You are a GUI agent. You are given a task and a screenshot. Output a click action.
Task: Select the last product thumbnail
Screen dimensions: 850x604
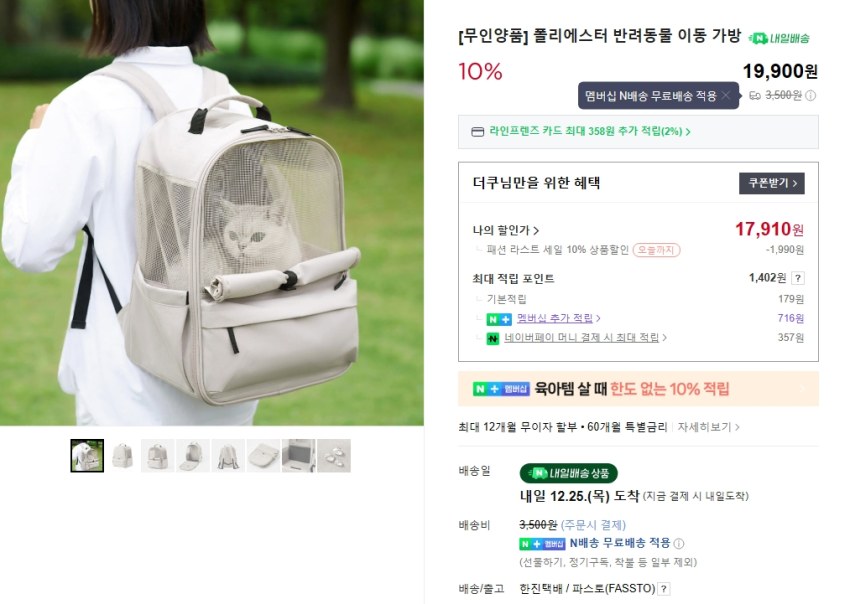click(x=334, y=455)
